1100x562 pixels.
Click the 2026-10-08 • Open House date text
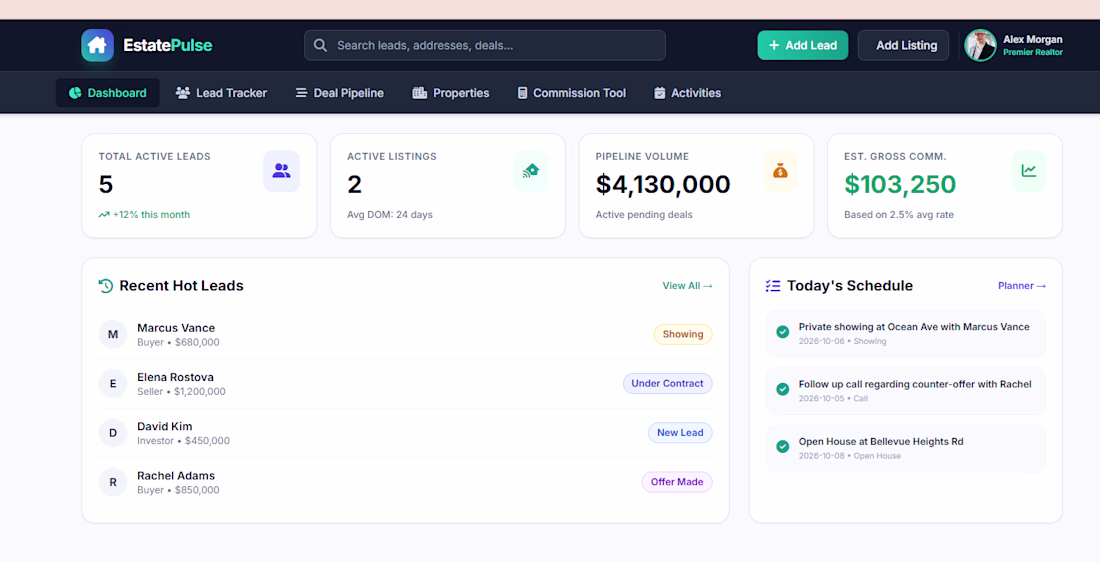click(850, 456)
